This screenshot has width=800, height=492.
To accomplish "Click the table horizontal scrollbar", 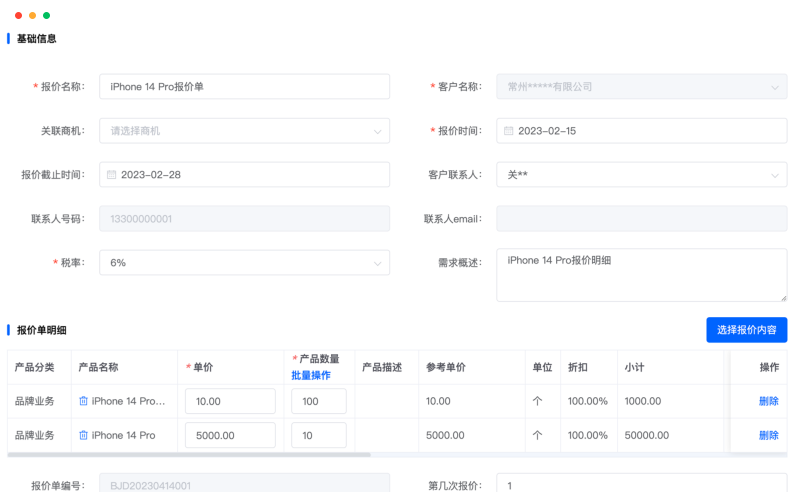I will pyautogui.click(x=189, y=454).
